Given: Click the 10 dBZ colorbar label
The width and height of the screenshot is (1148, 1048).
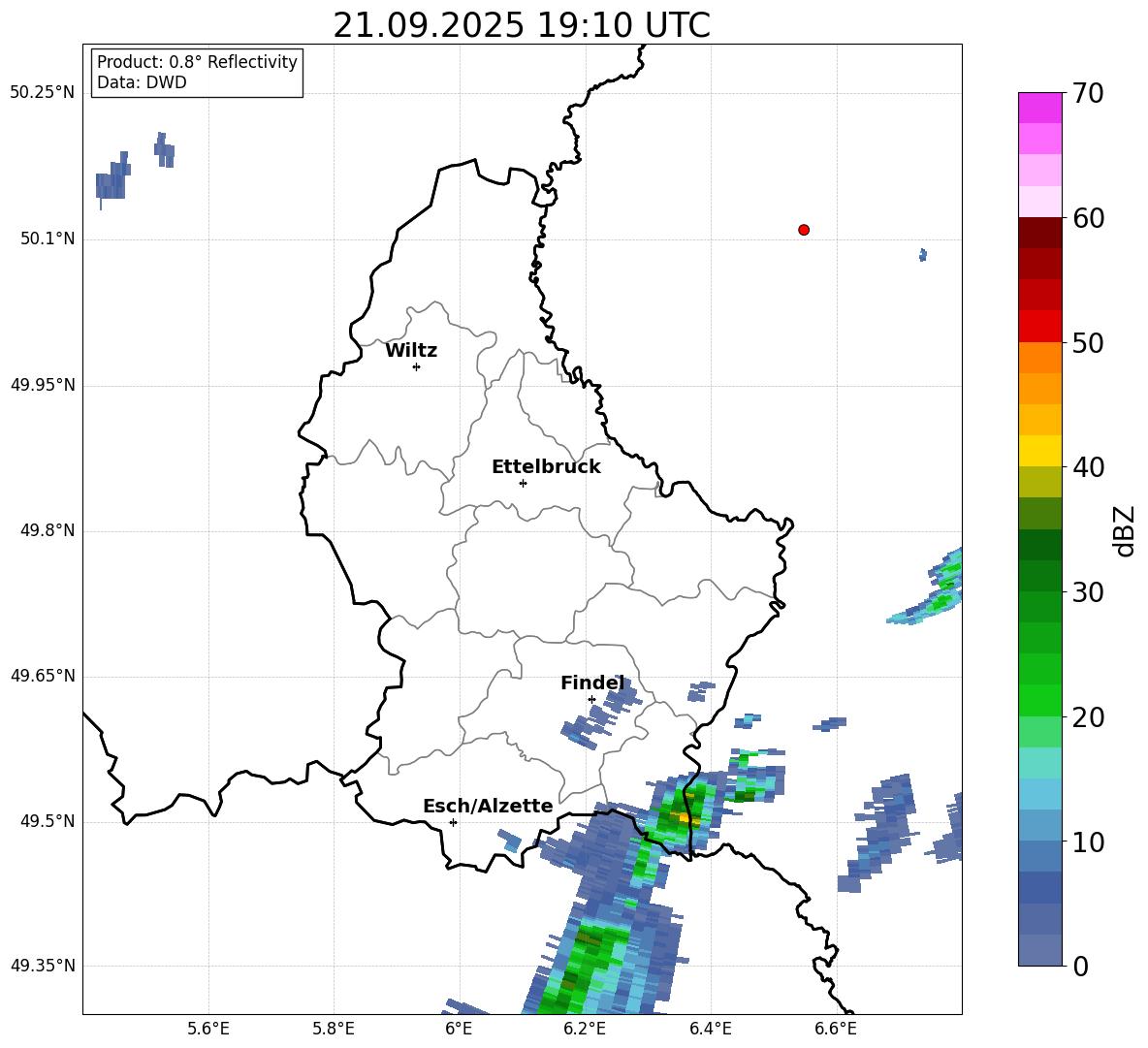Looking at the screenshot, I should 1088,842.
